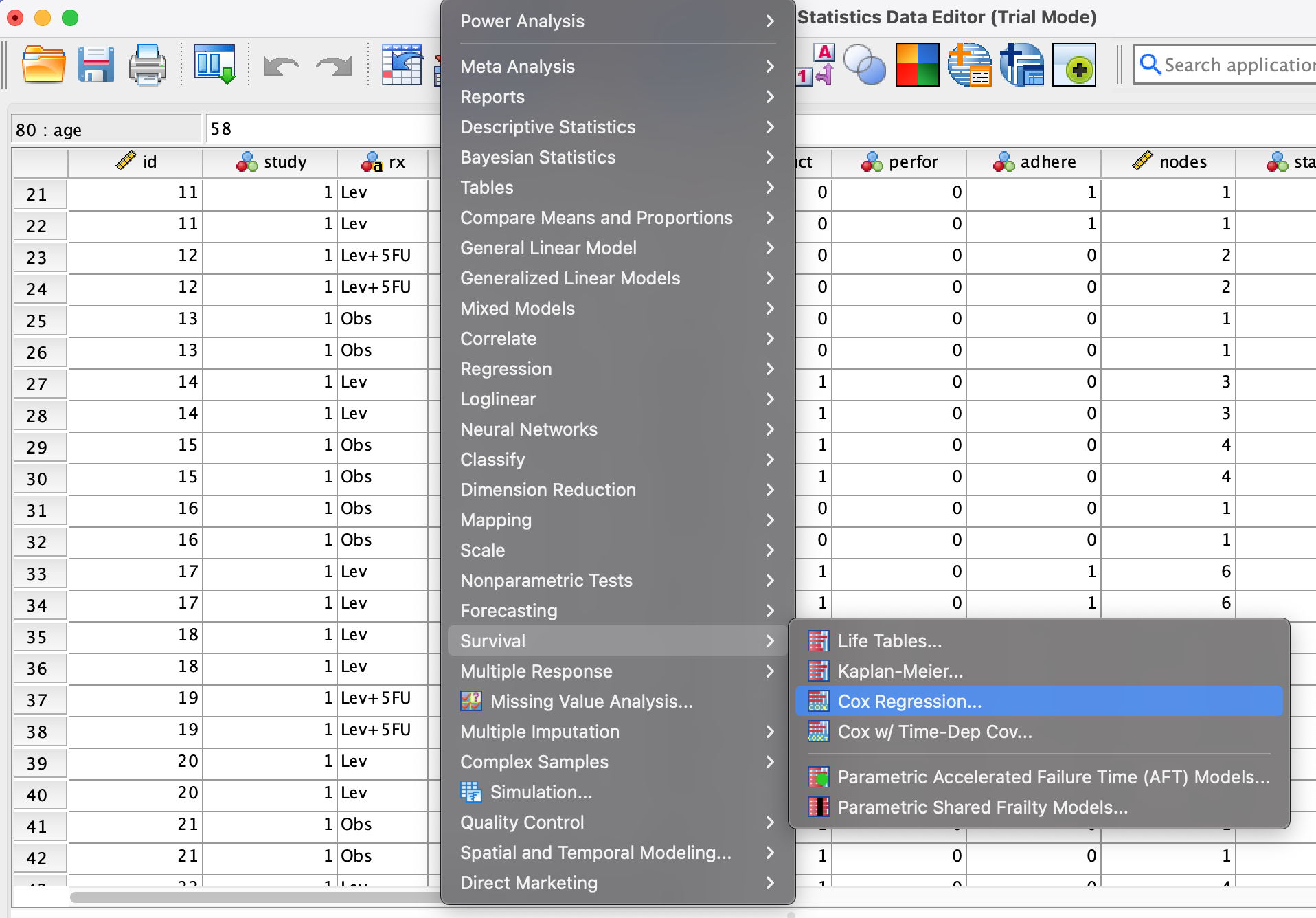This screenshot has height=918, width=1316.
Task: Click the Redo arrow icon
Action: point(334,67)
